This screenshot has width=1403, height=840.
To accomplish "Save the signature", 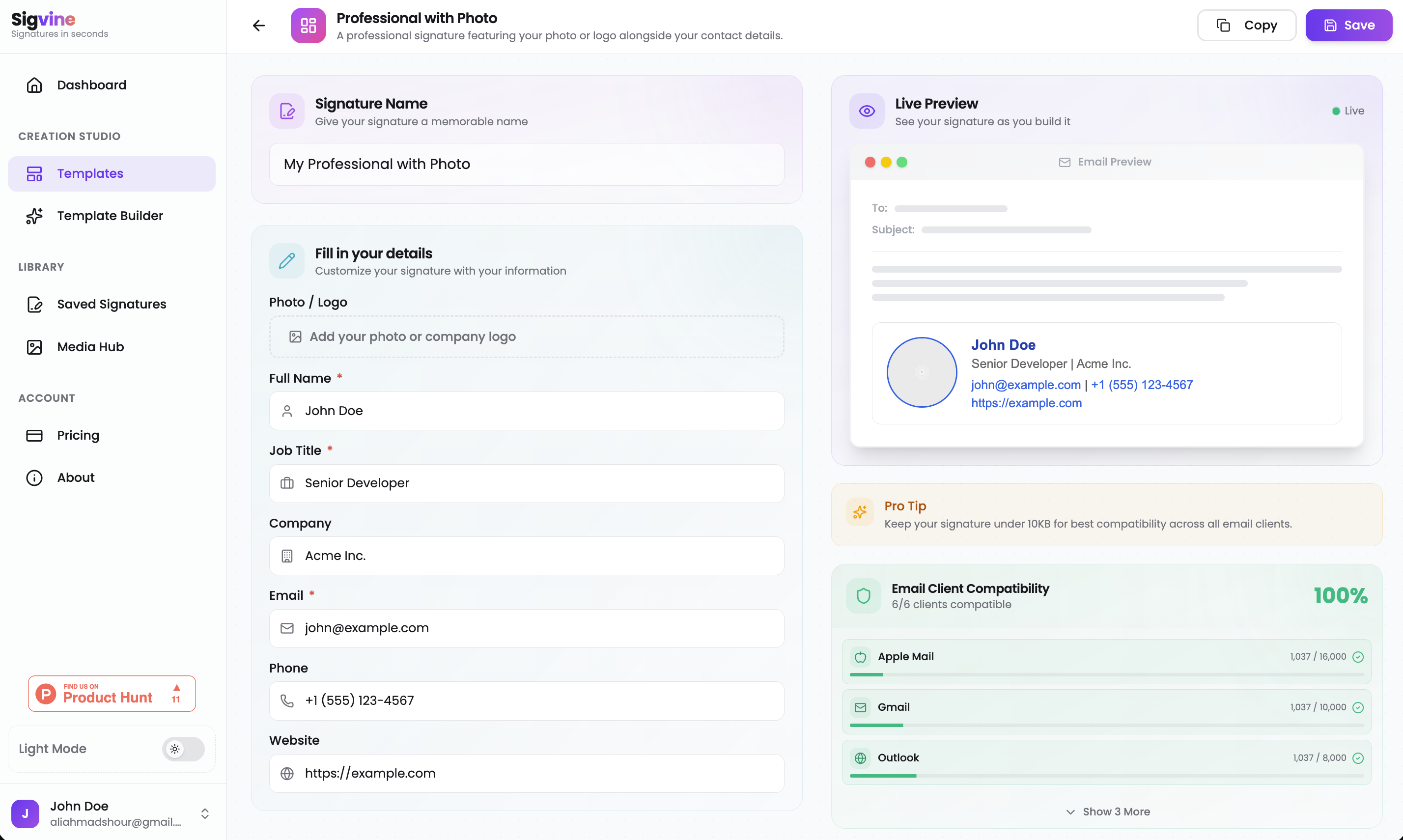I will 1348,26.
